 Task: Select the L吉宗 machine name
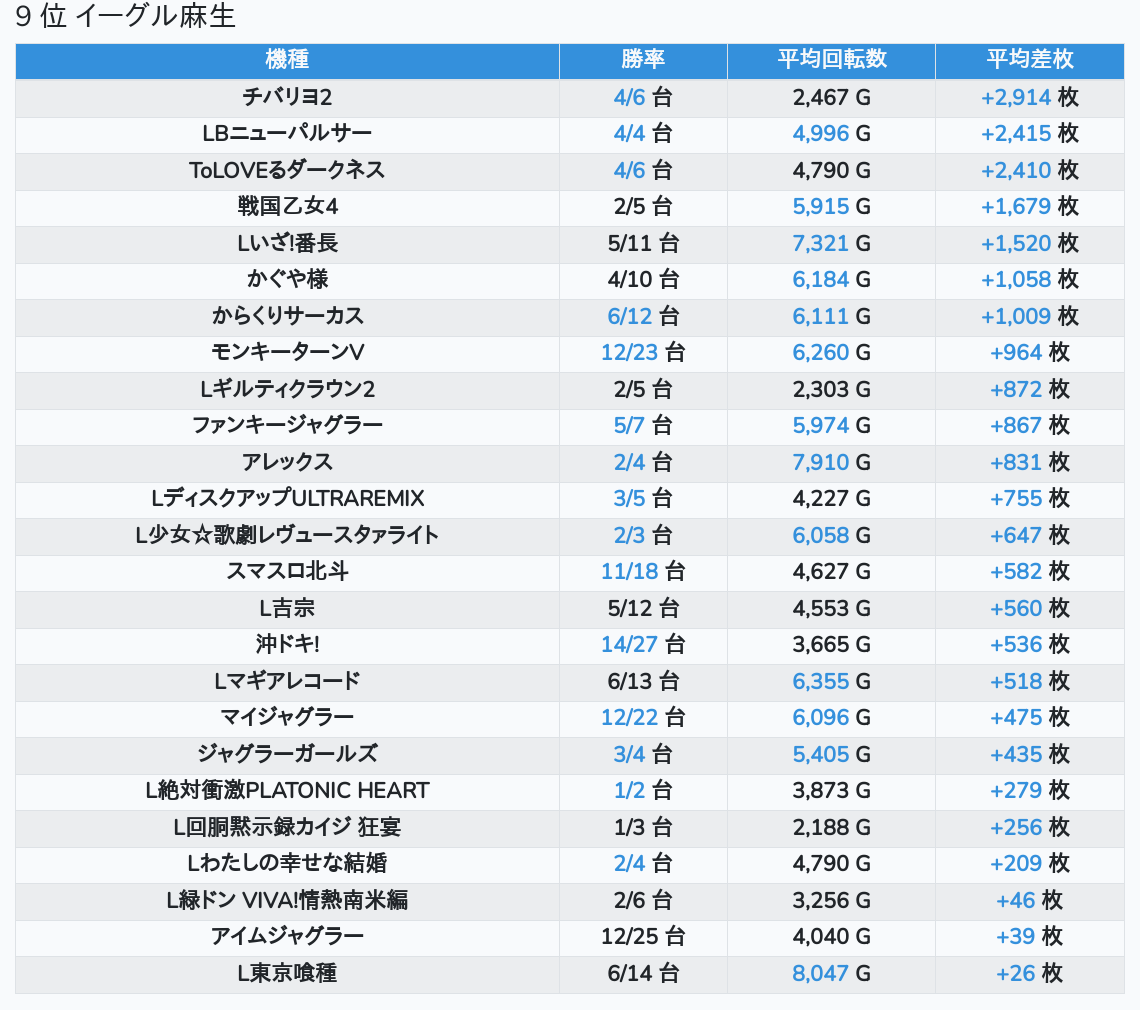[x=287, y=608]
